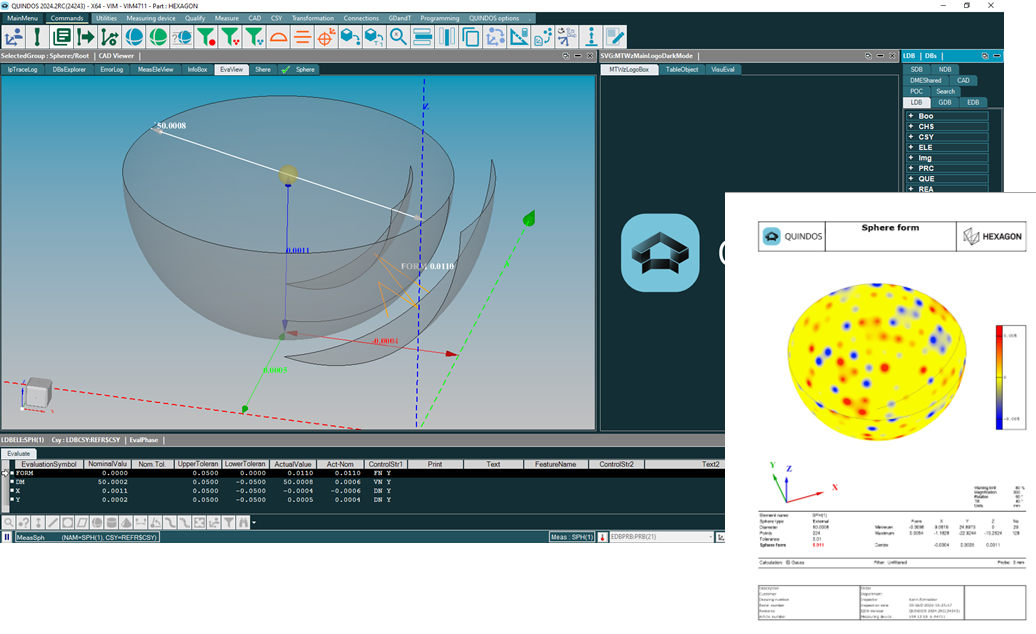Expand the CHS node in LDB tree
The image size is (1036, 634).
click(910, 126)
